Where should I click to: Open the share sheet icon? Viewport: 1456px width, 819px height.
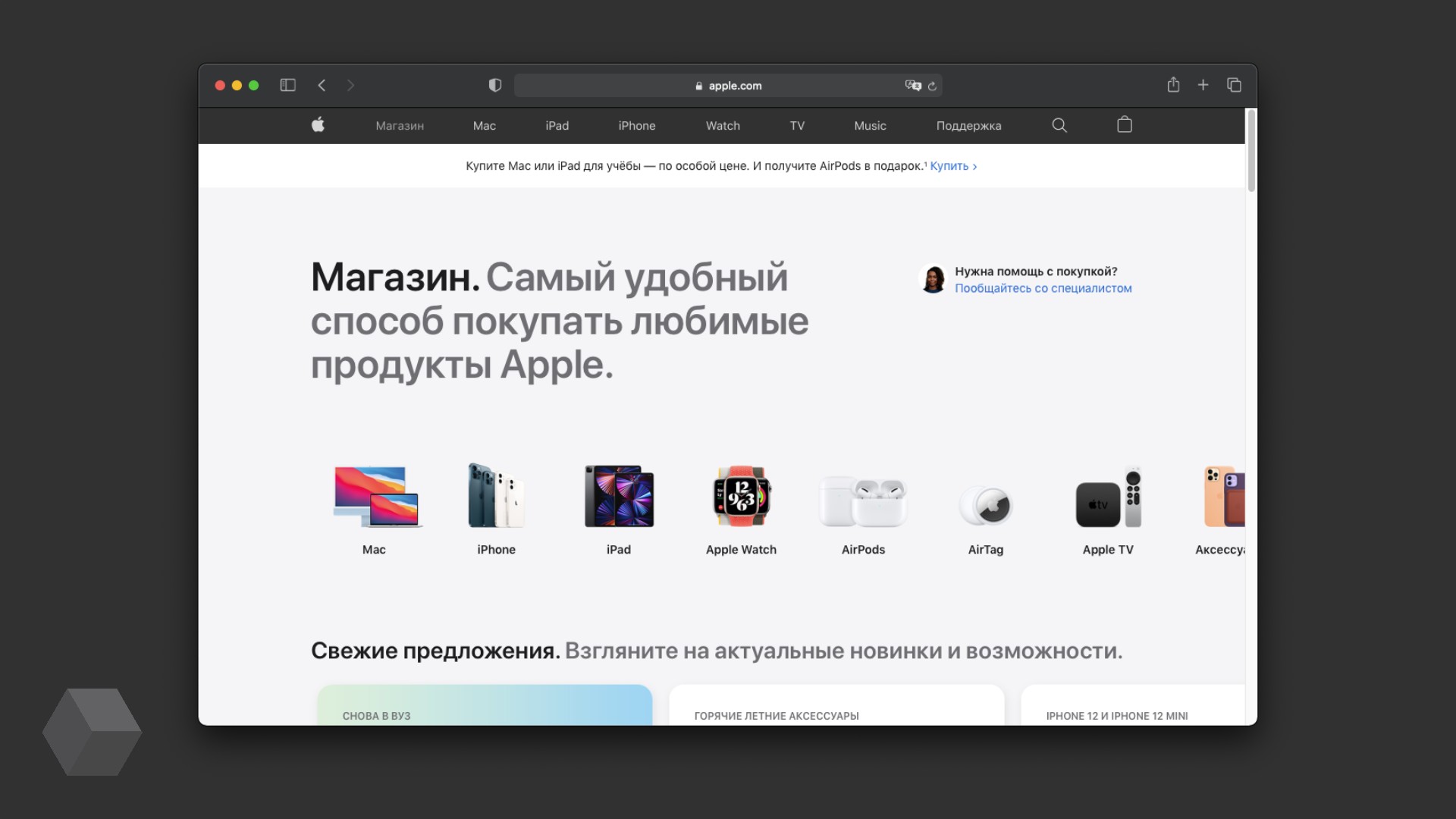coord(1173,84)
